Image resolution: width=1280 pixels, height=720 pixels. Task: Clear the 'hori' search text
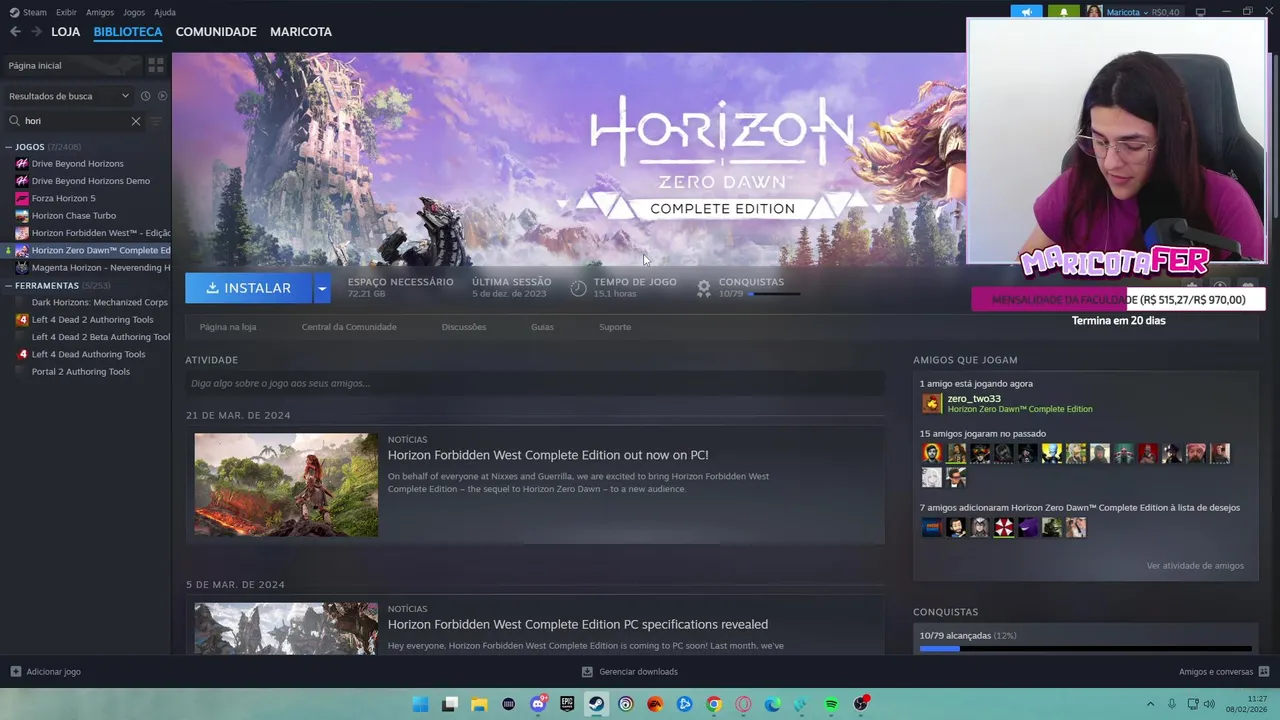pos(136,121)
